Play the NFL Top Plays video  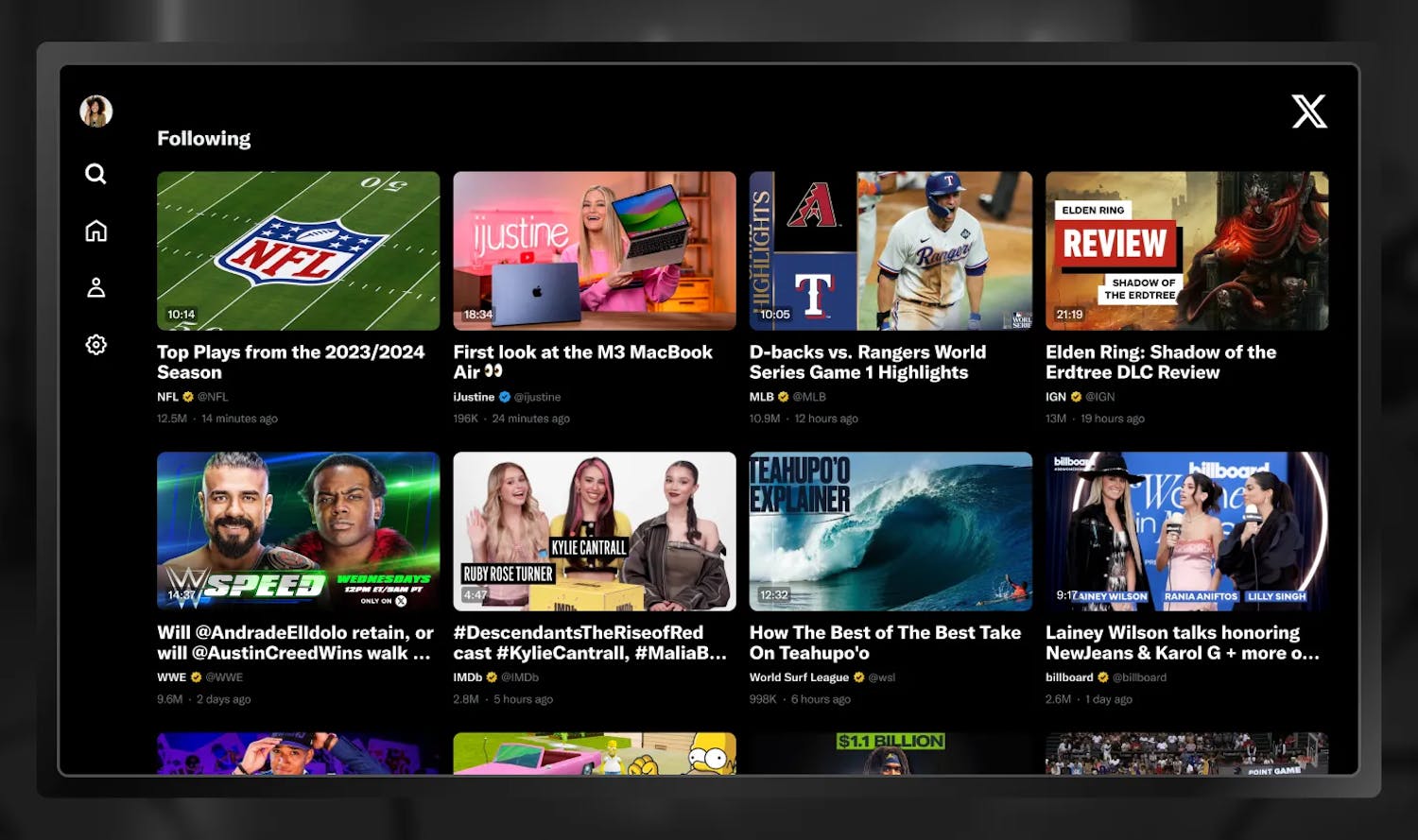point(298,250)
